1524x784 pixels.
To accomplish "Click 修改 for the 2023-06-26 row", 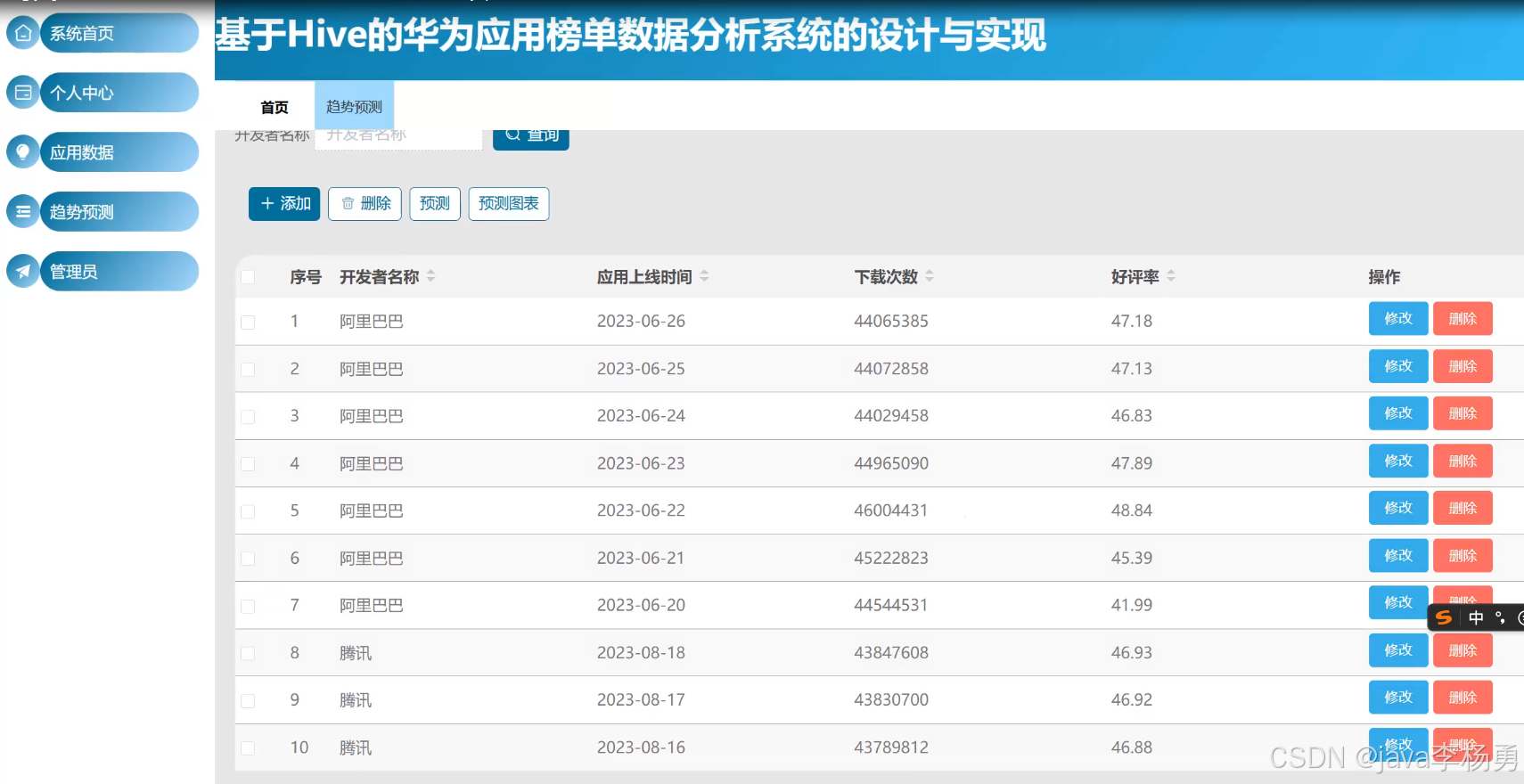I will [1398, 318].
